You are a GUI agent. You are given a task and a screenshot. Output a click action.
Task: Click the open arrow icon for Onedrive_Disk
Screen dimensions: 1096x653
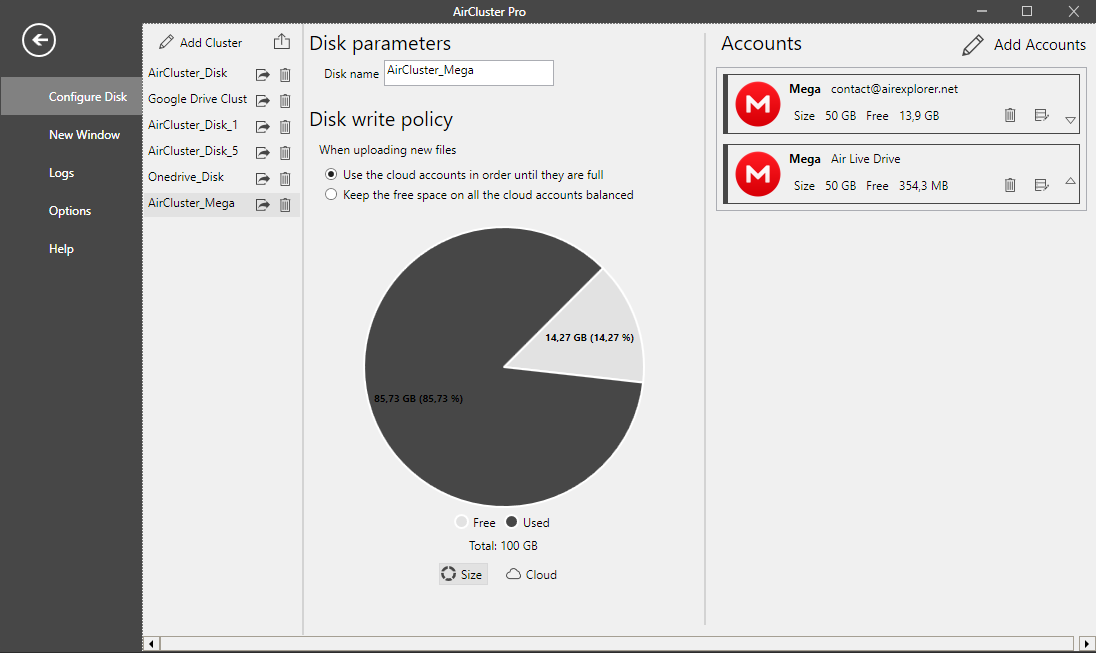coord(263,179)
